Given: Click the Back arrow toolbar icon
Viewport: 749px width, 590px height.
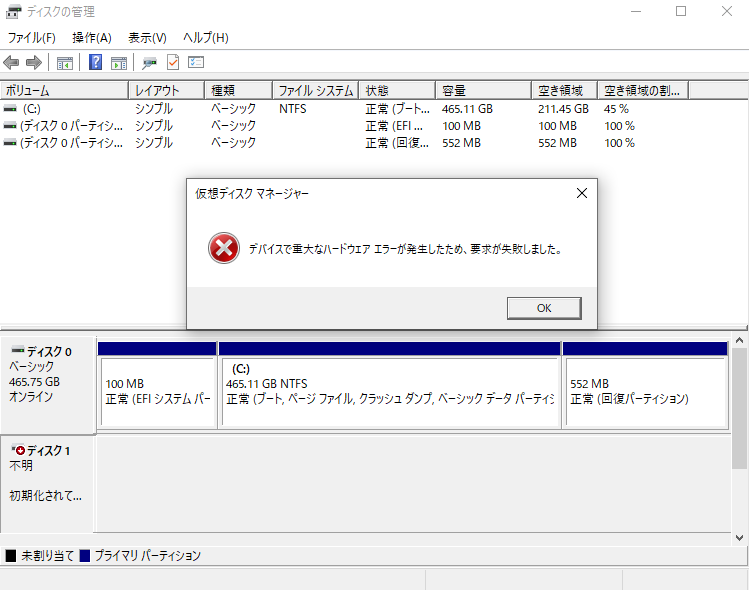Looking at the screenshot, I should [12, 62].
